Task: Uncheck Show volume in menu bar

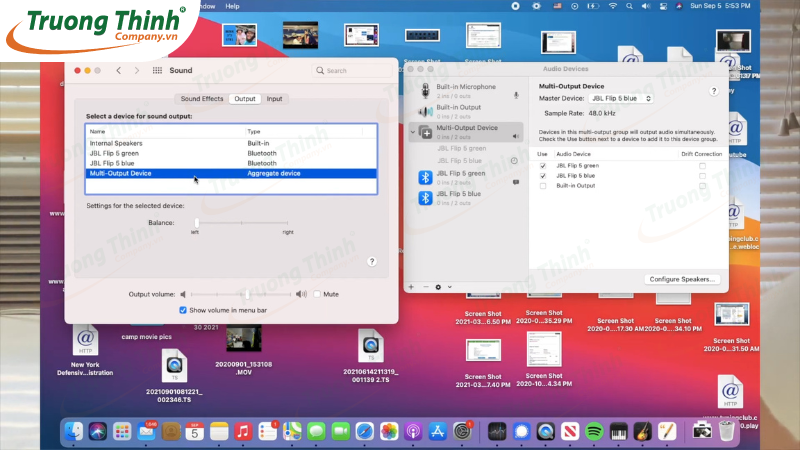Action: point(183,310)
